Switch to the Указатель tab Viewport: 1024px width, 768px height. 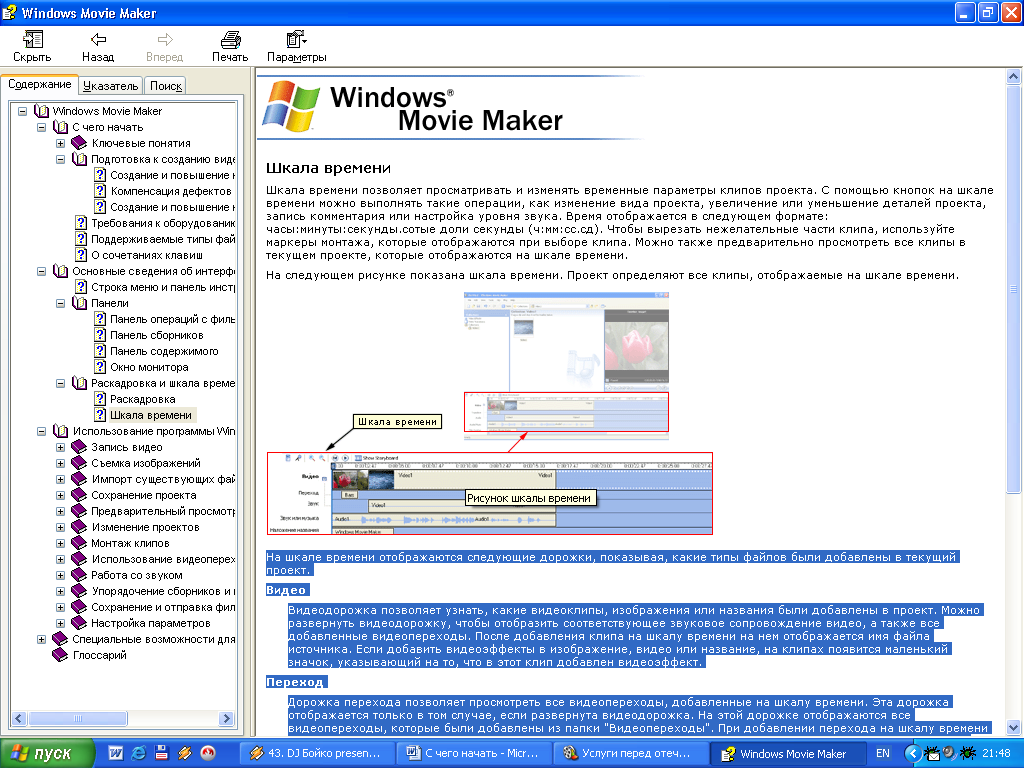[x=110, y=86]
